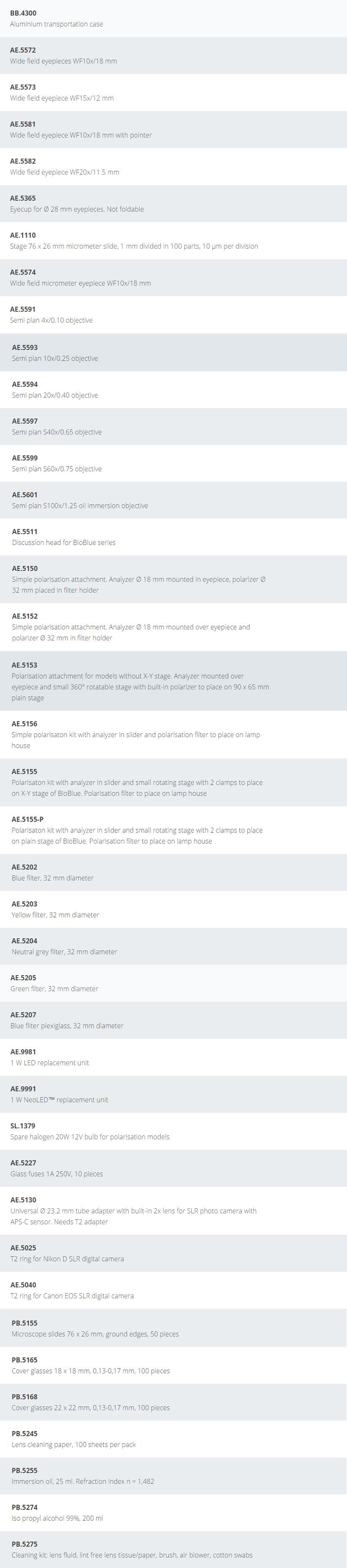
Task: Click AE.5601 oil immersion objective entry
Action: [x=173, y=500]
